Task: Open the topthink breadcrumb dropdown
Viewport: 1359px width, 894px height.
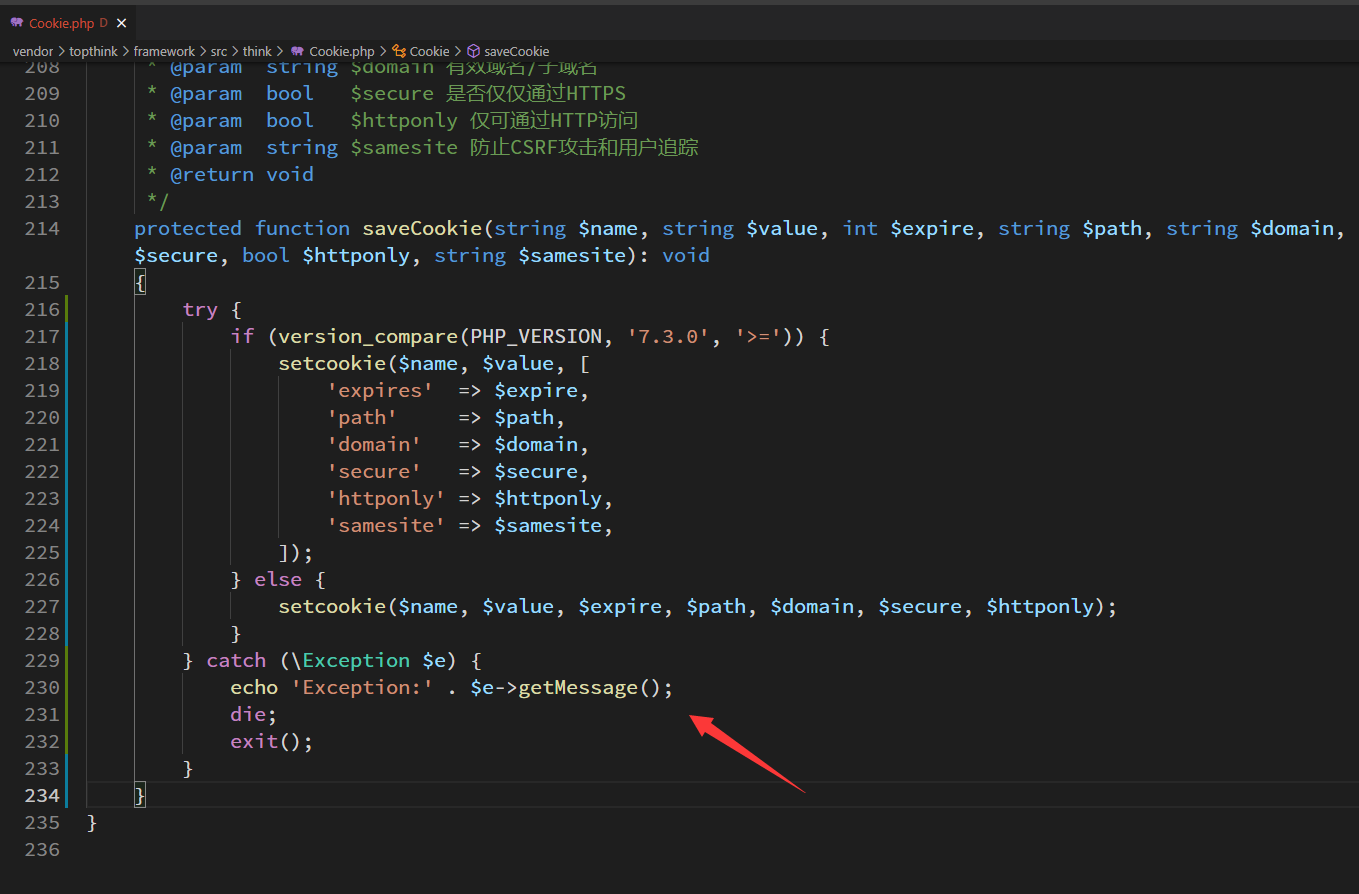Action: pos(93,51)
